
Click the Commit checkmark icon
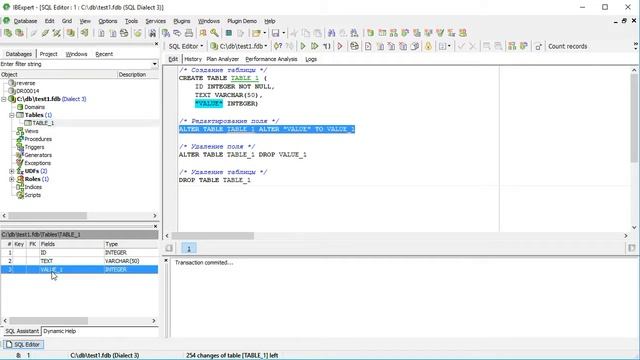(x=461, y=47)
